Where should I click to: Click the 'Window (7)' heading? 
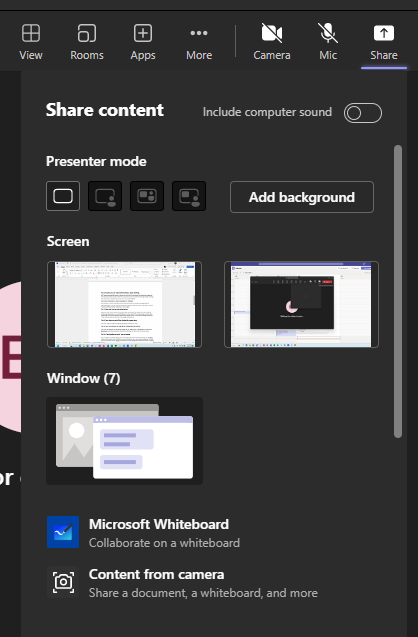[83, 379]
